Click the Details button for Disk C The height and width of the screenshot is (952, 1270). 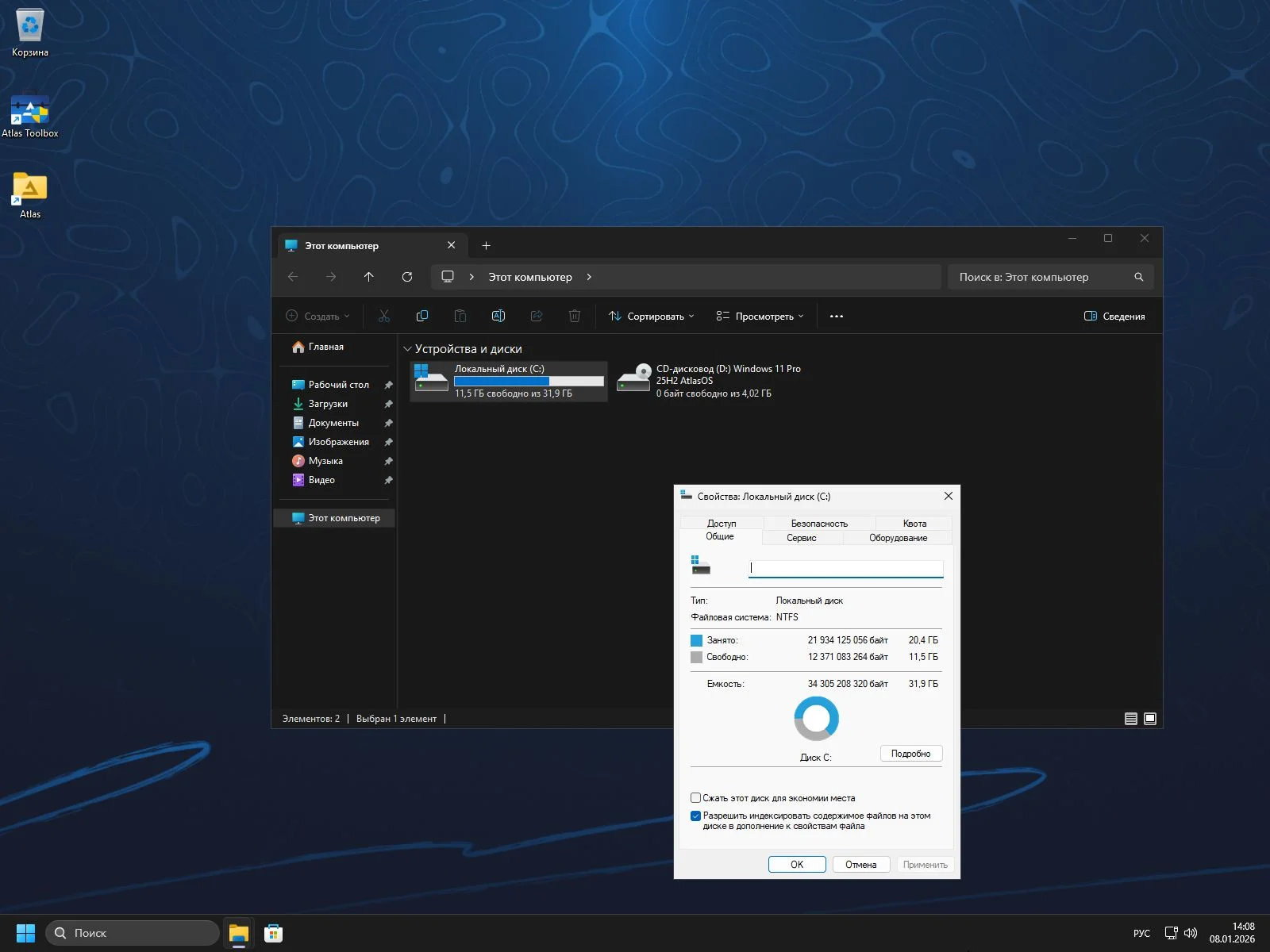pos(910,754)
